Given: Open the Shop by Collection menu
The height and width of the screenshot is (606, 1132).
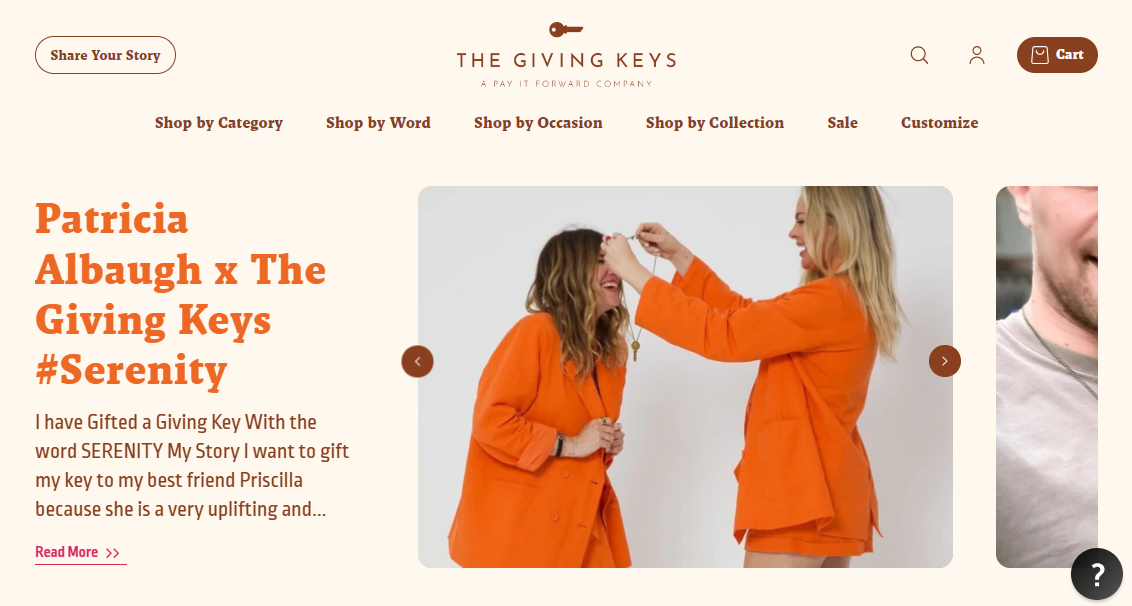Looking at the screenshot, I should pyautogui.click(x=715, y=123).
